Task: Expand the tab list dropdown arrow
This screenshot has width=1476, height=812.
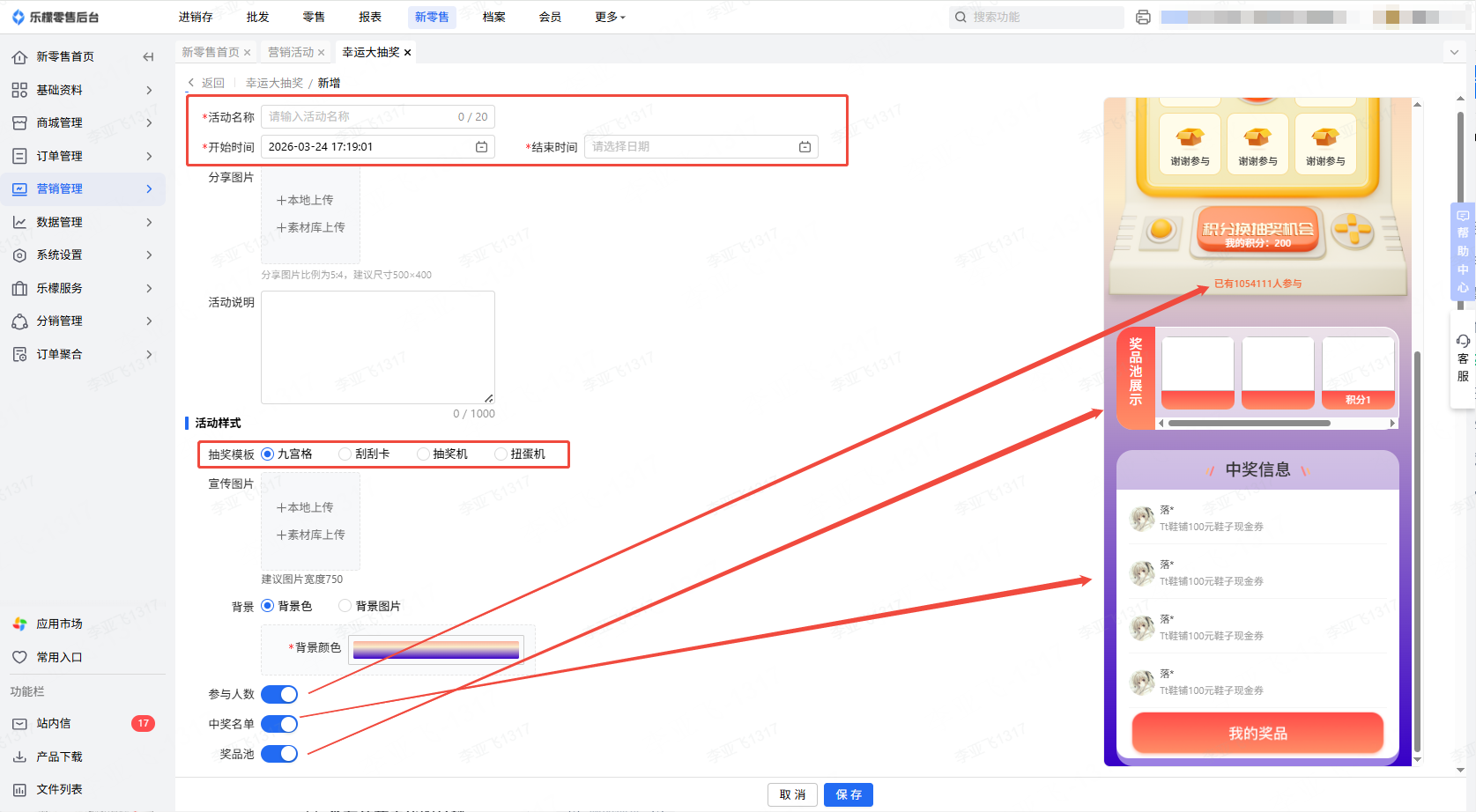Action: [x=1454, y=52]
